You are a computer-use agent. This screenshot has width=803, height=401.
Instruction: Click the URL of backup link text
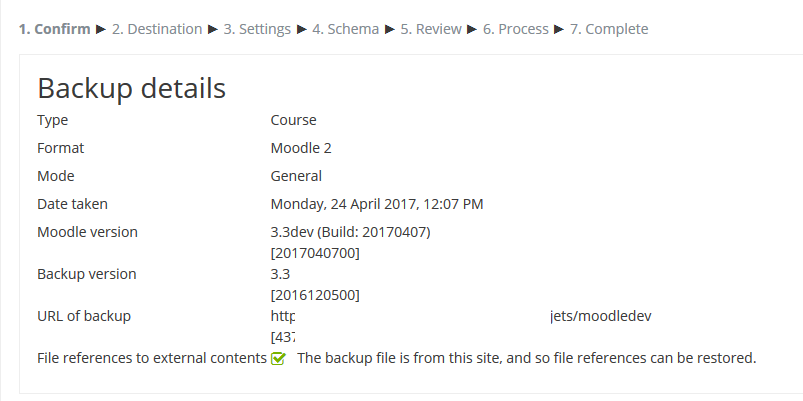click(x=461, y=316)
